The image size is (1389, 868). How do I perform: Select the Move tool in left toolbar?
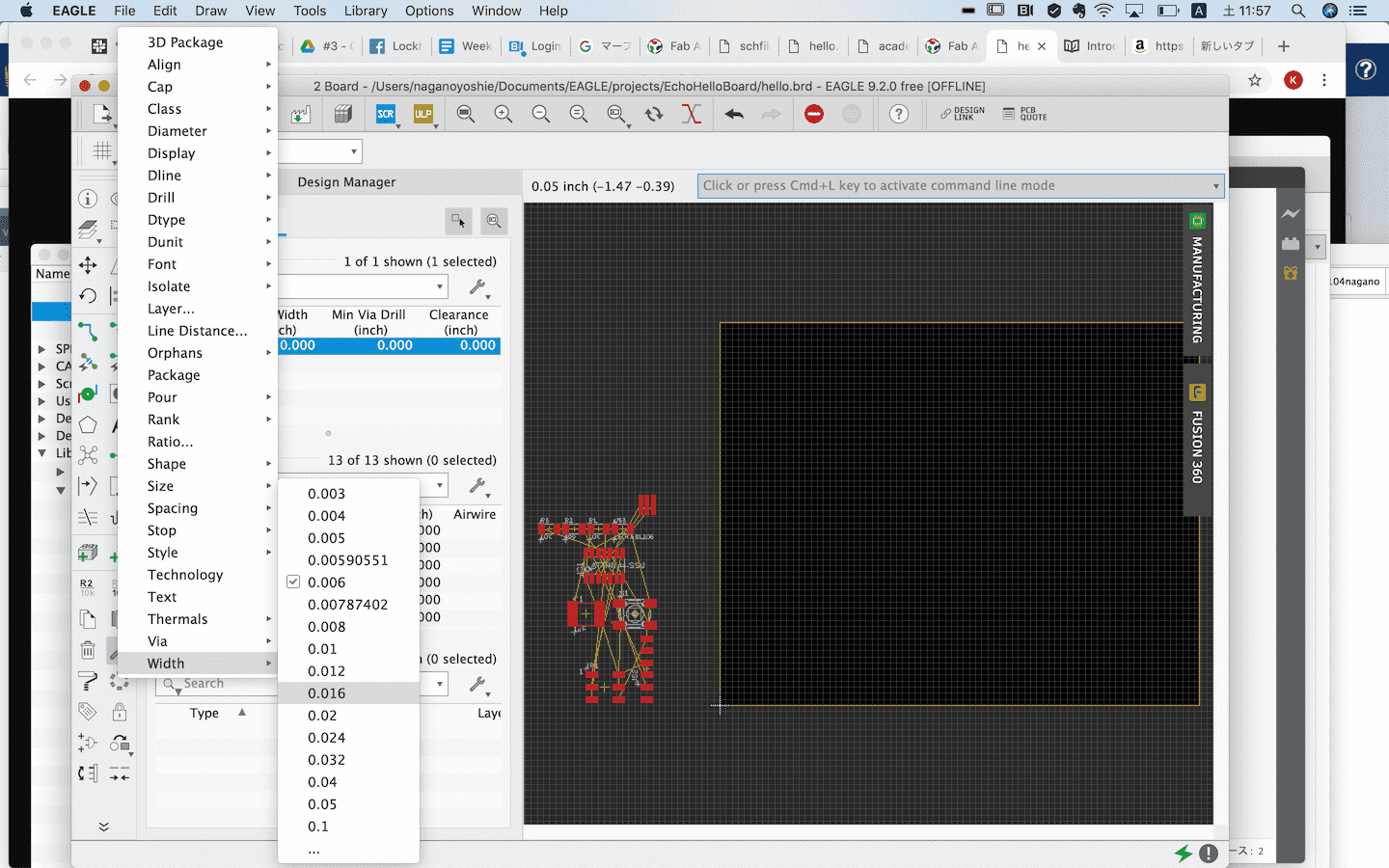tap(88, 265)
